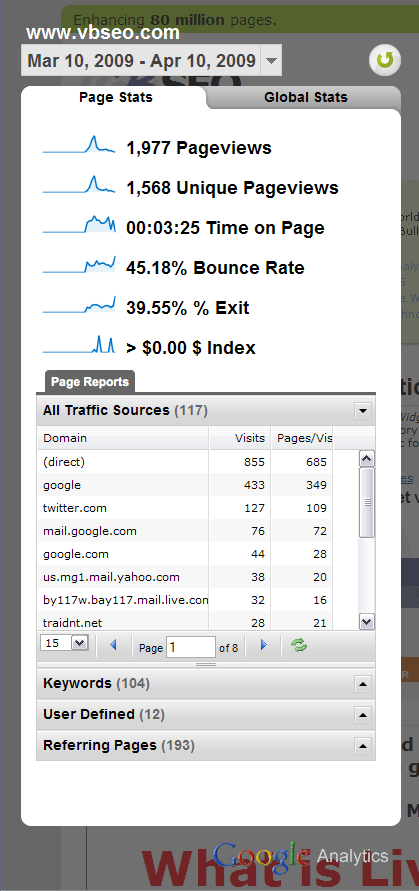Go to next page with blue arrow
Screen dimensions: 419x891
coord(263,644)
